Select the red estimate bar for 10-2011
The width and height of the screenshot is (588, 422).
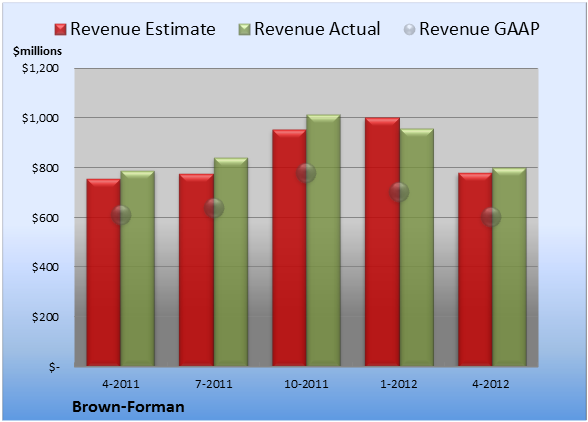[x=289, y=248]
